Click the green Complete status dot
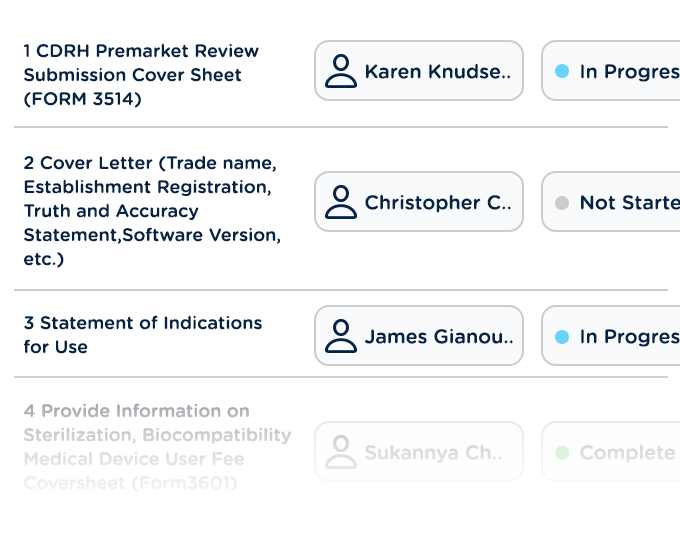The width and height of the screenshot is (680, 540). coord(562,452)
